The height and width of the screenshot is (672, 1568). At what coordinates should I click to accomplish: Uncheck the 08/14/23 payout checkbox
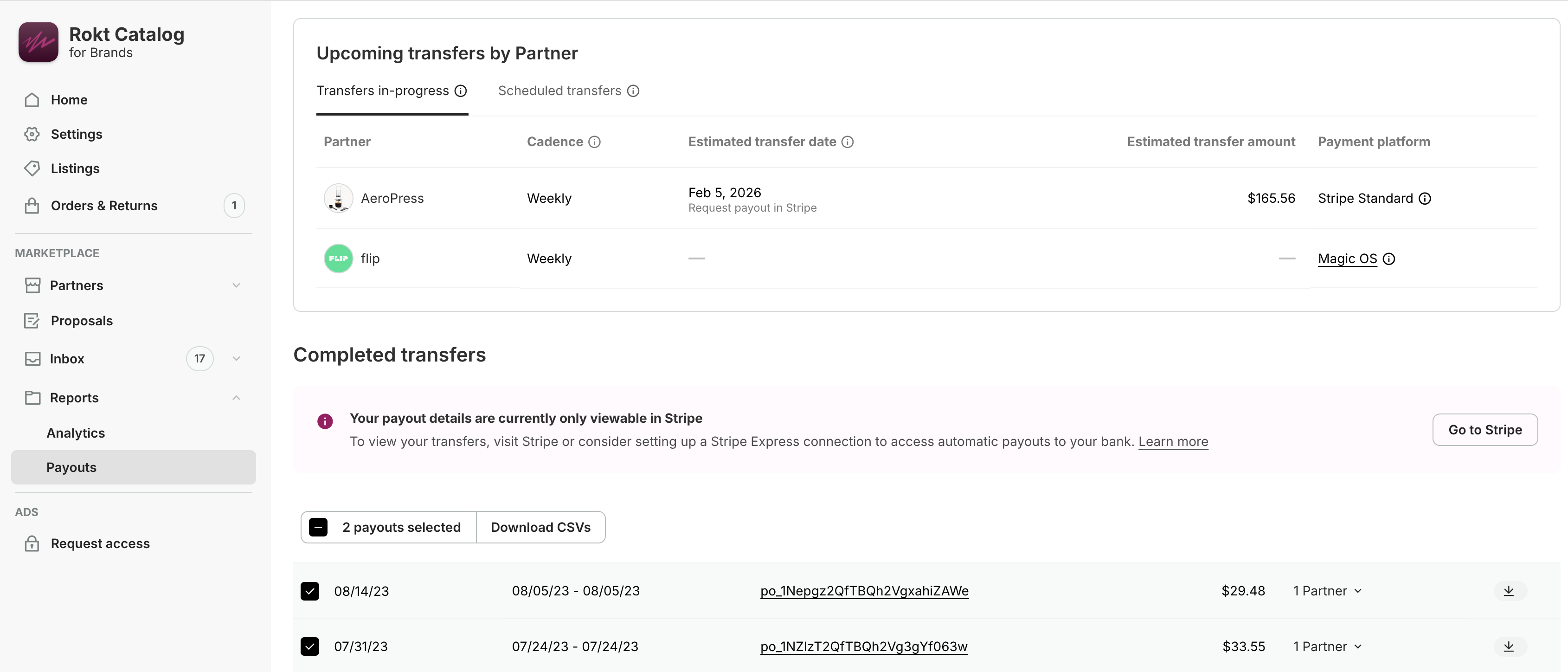click(x=310, y=591)
